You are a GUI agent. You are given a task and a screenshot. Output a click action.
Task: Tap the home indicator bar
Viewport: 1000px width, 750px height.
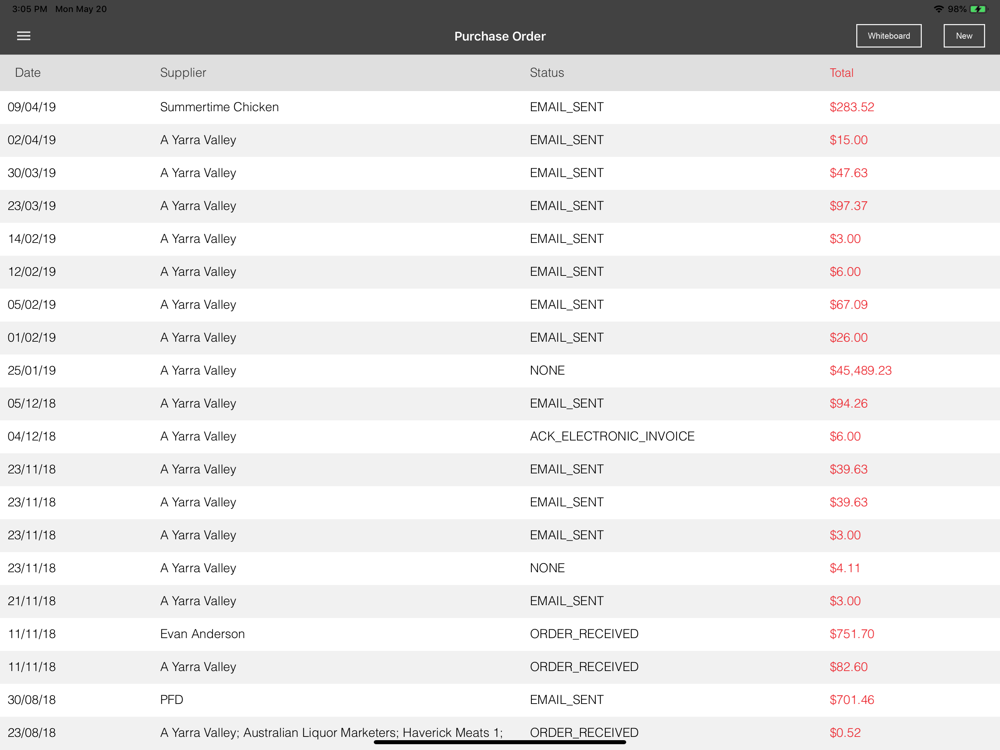pyautogui.click(x=500, y=742)
